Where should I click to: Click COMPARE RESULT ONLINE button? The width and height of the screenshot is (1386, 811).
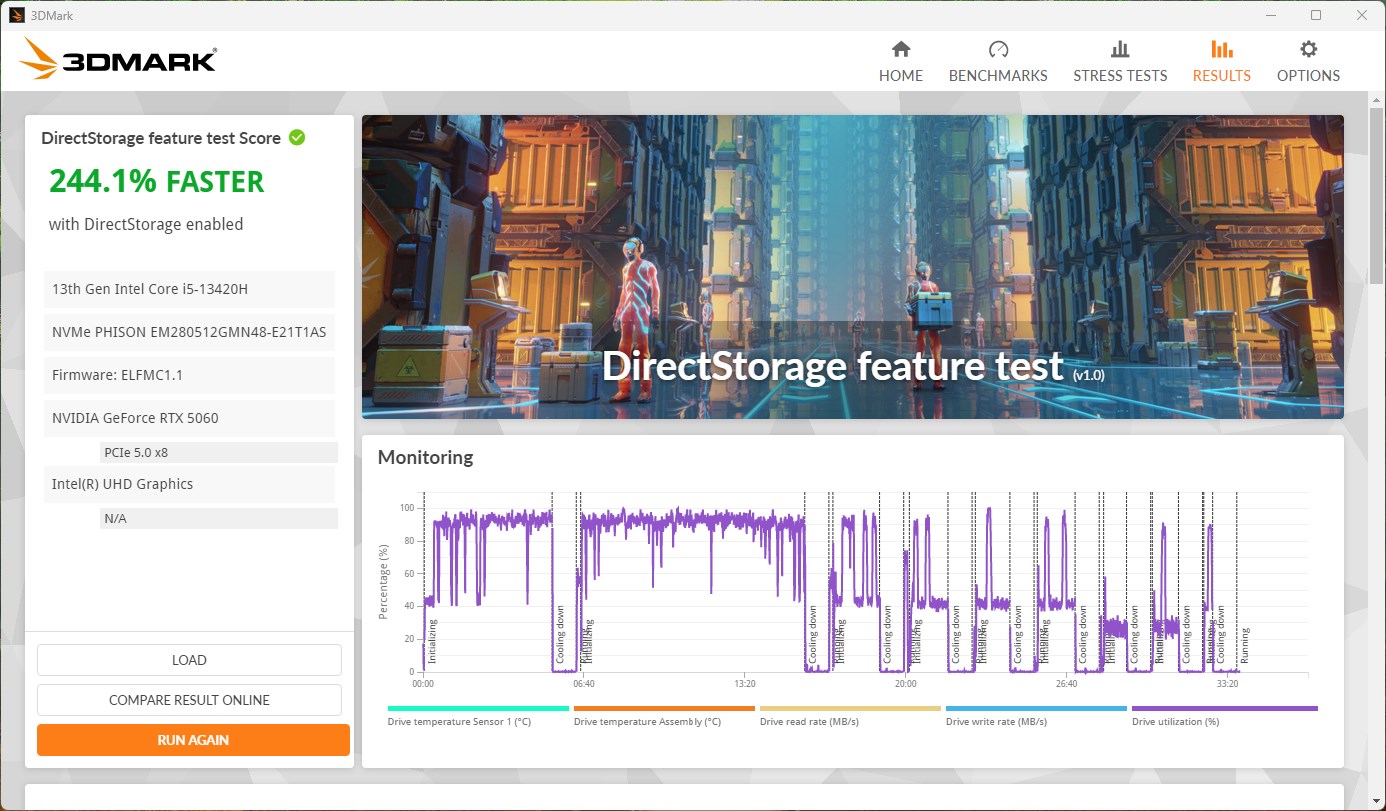point(189,700)
